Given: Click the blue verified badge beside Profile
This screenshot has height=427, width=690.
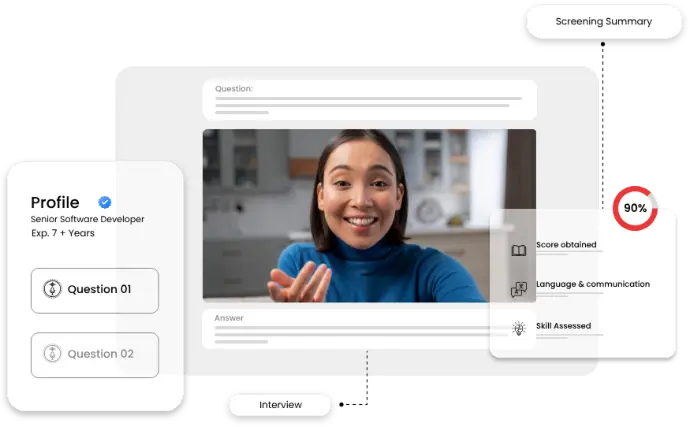Looking at the screenshot, I should [x=105, y=202].
